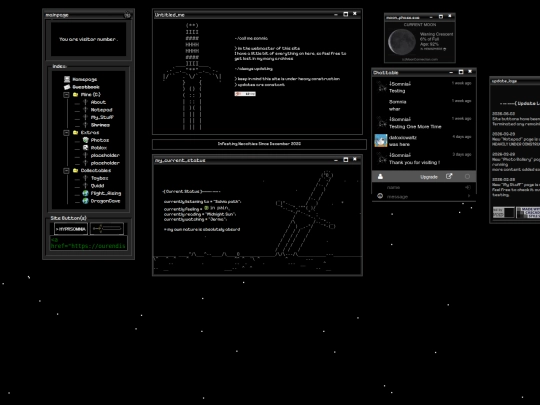
Task: Maximize the moon_phase window
Action: [440, 17]
